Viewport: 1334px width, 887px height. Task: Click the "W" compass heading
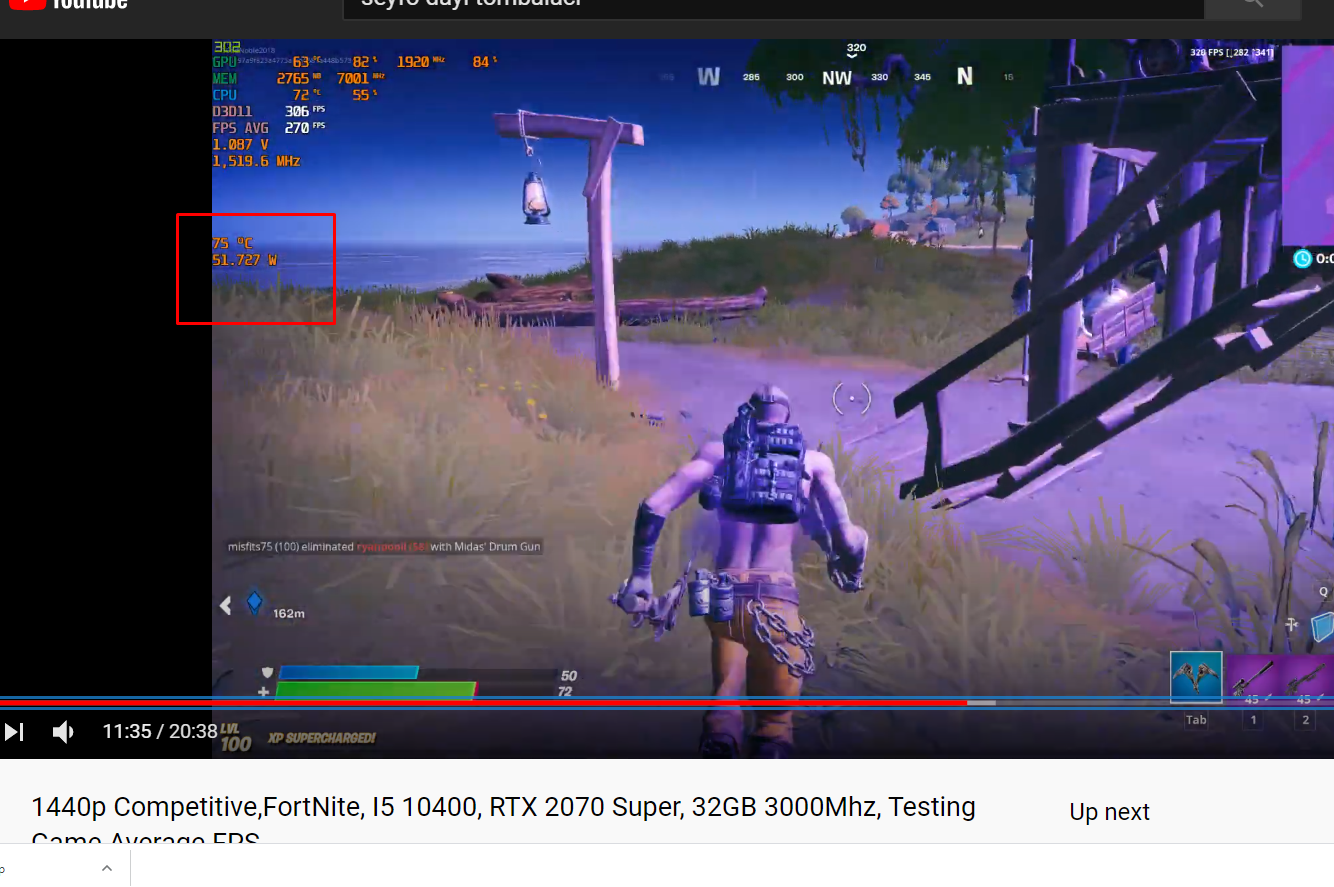[709, 77]
